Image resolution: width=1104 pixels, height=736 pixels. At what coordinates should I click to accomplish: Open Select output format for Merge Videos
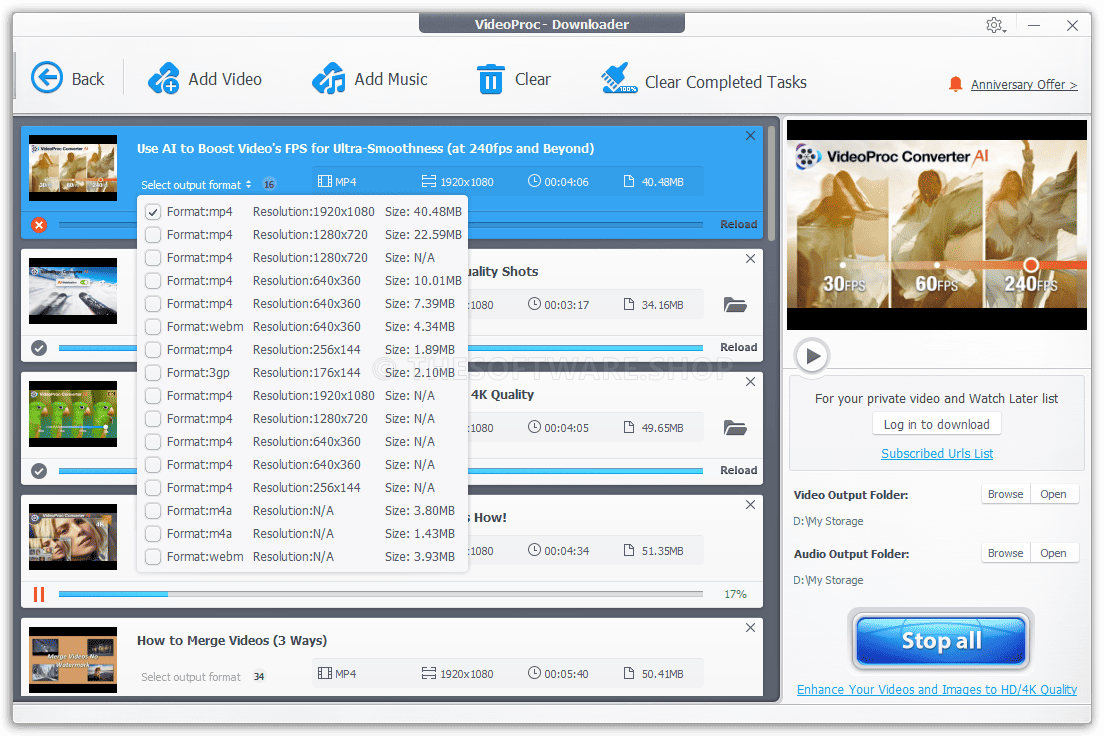click(191, 677)
